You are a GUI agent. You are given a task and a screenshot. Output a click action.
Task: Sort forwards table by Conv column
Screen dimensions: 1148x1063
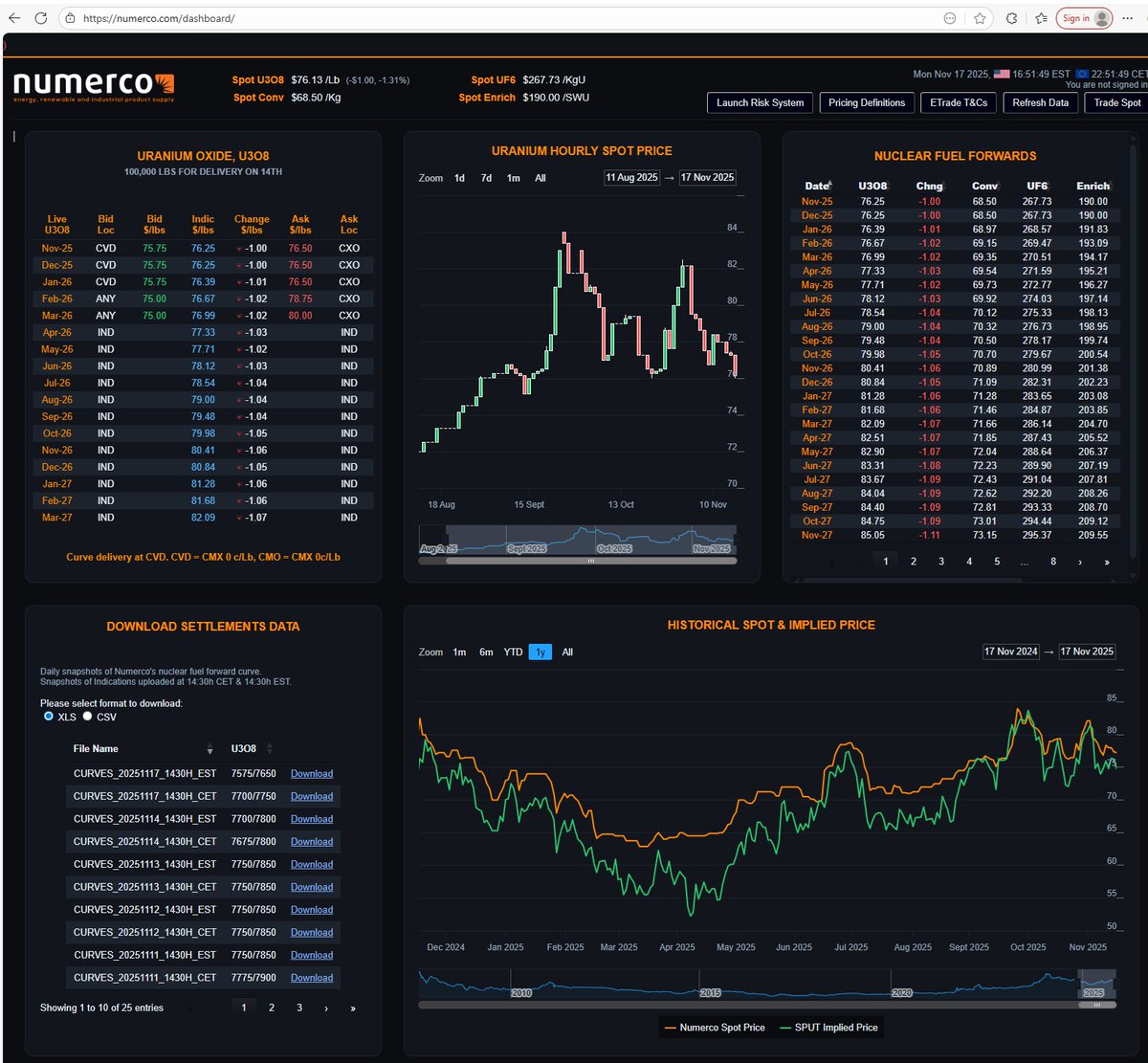tap(984, 186)
